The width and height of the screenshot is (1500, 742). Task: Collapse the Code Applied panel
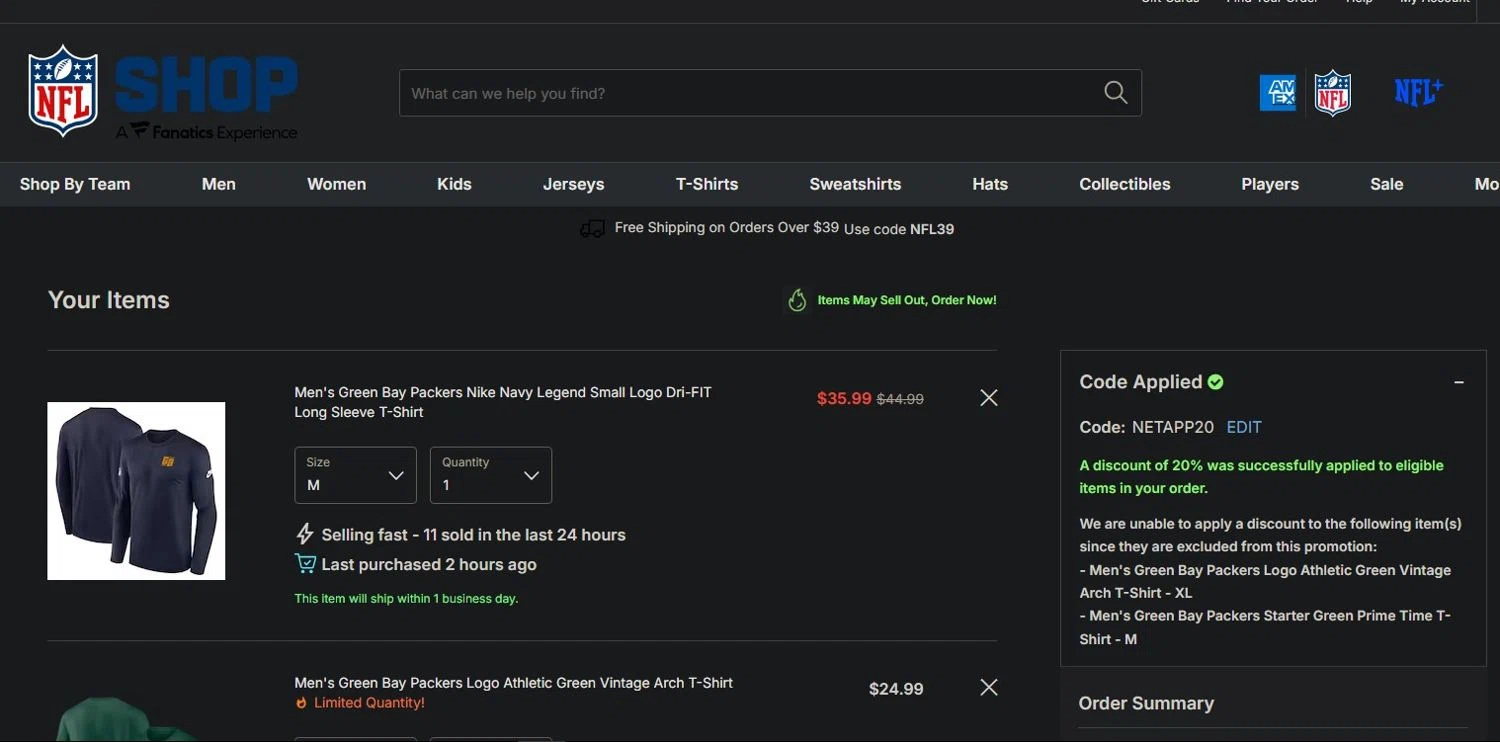pyautogui.click(x=1459, y=382)
